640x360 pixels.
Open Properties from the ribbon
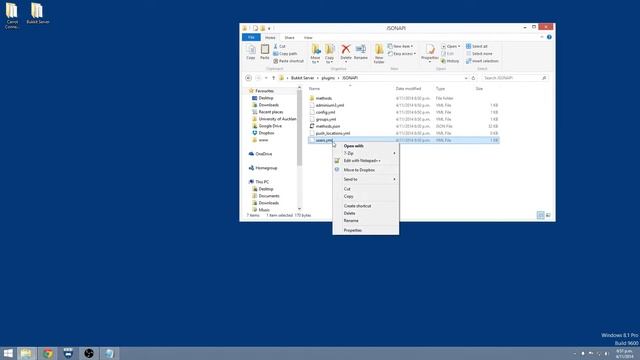[x=430, y=53]
